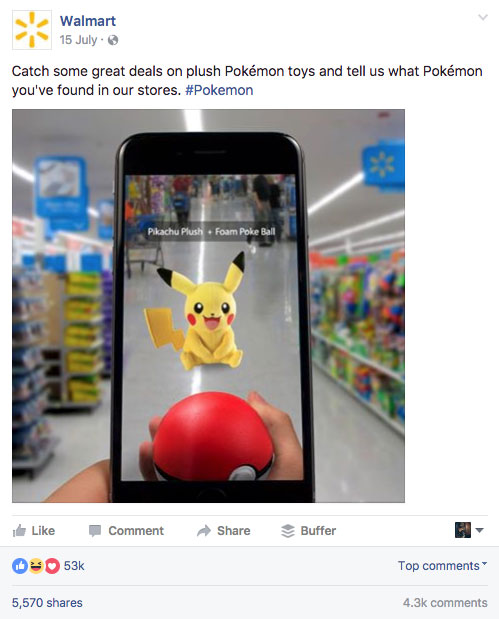Click the Walmart page name link
Screen dimensions: 499x619
[x=88, y=21]
